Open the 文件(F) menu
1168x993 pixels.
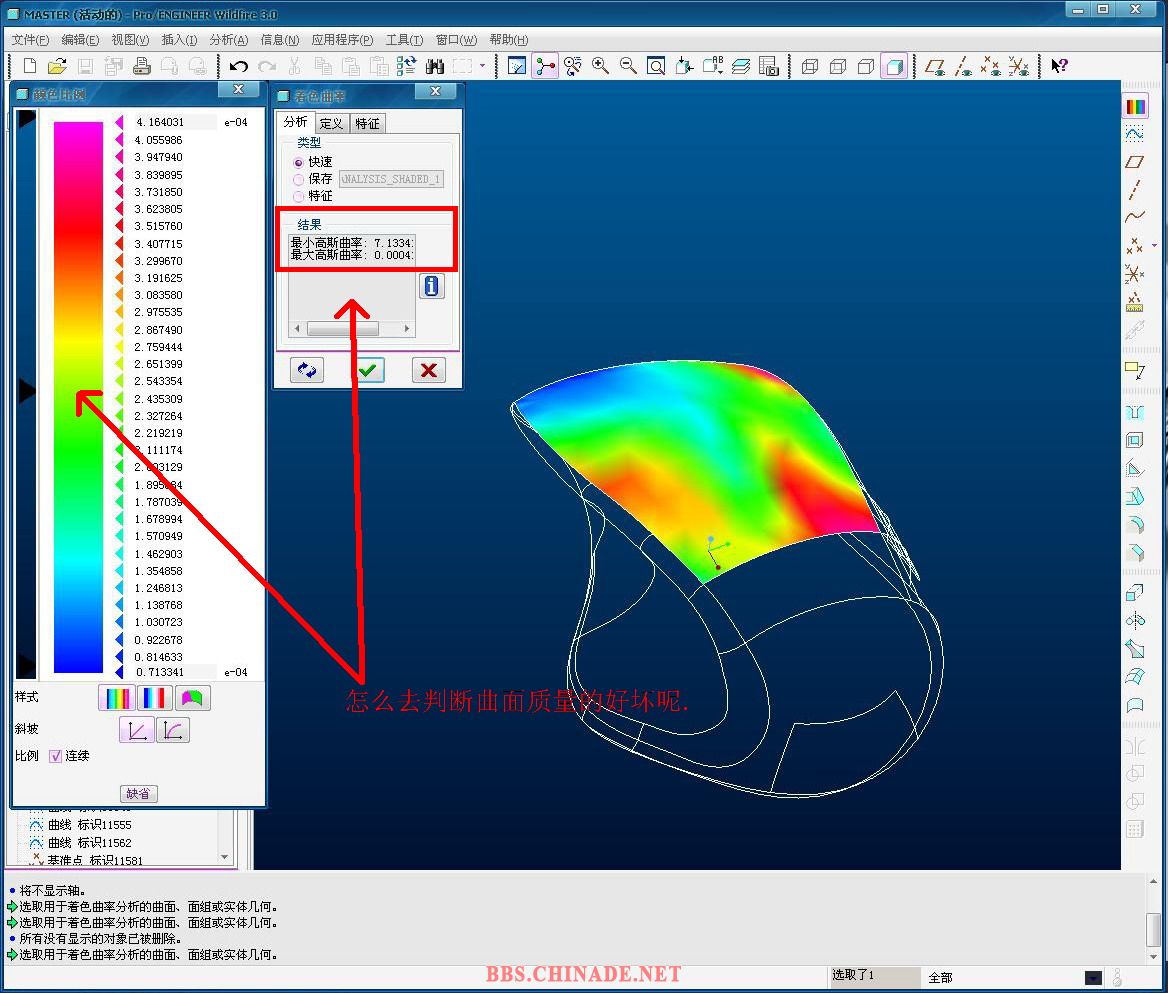(31, 40)
